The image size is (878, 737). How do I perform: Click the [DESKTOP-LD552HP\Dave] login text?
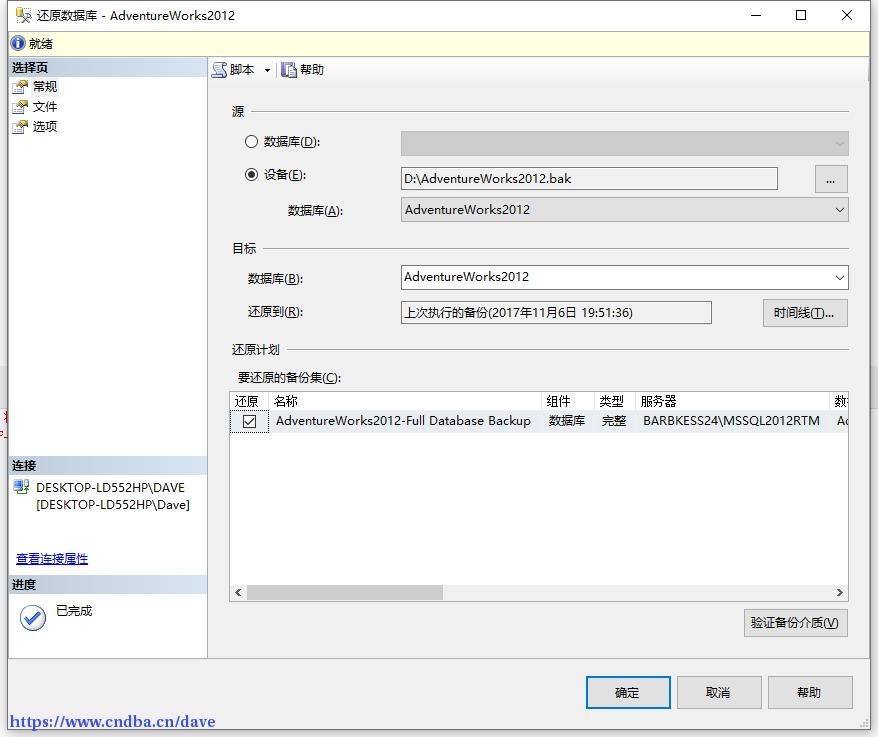(x=113, y=505)
